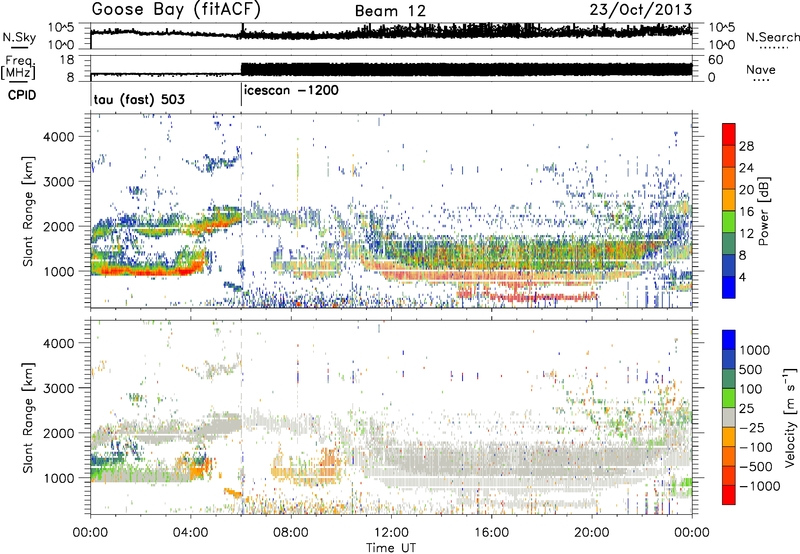Click the 'Goose Bay (fitACF)' title
Image resolution: width=800 pixels, height=554 pixels.
[176, 10]
